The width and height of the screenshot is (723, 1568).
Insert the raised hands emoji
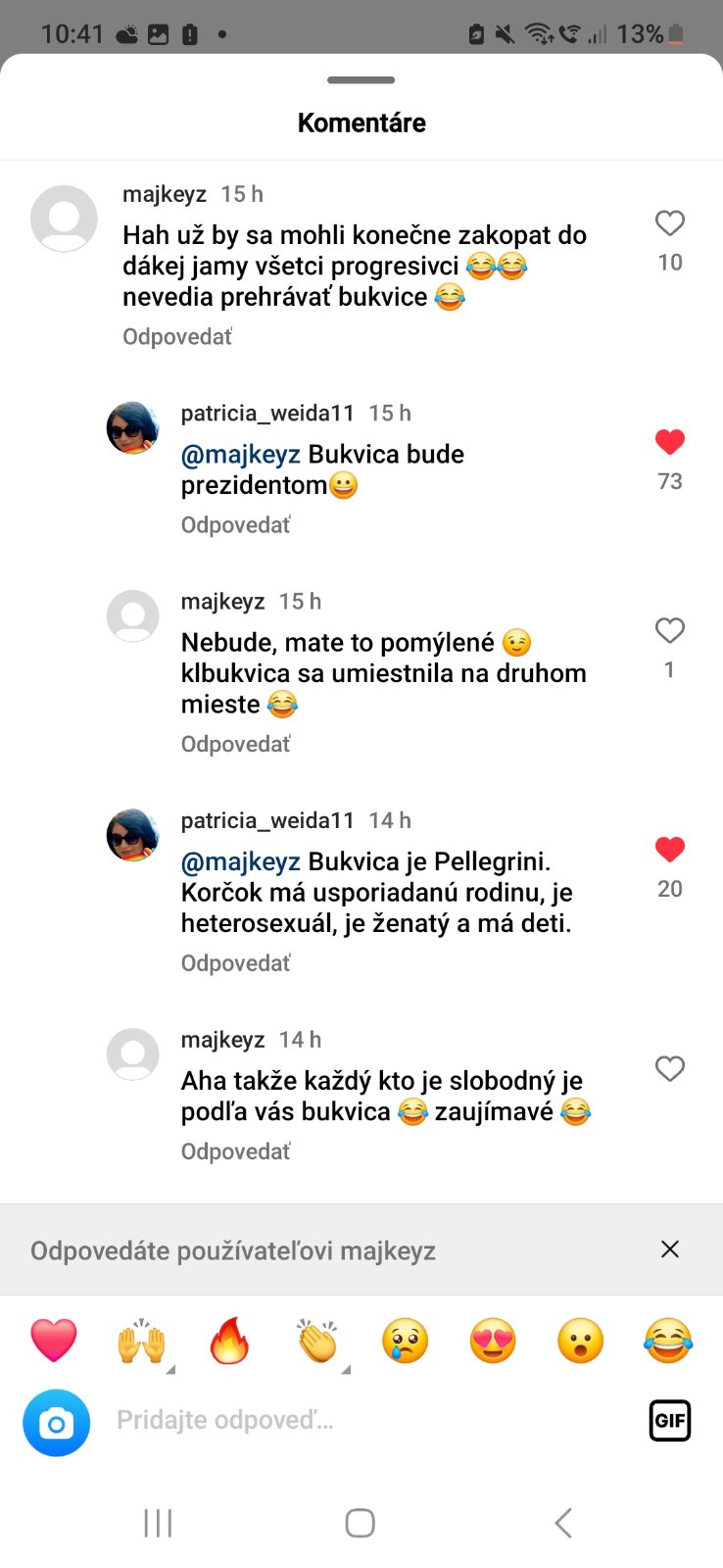click(x=142, y=1342)
